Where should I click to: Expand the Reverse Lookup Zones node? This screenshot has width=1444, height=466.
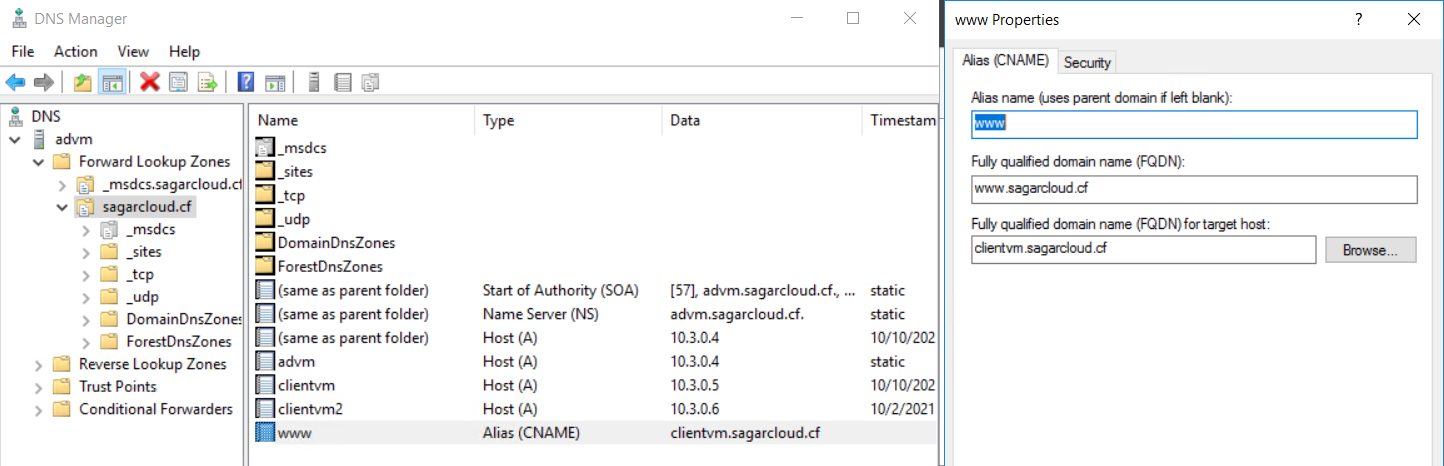(39, 364)
